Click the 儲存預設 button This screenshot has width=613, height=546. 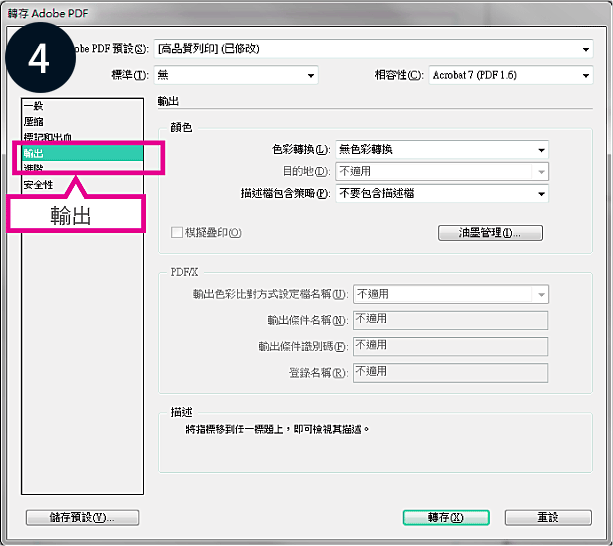[82, 517]
